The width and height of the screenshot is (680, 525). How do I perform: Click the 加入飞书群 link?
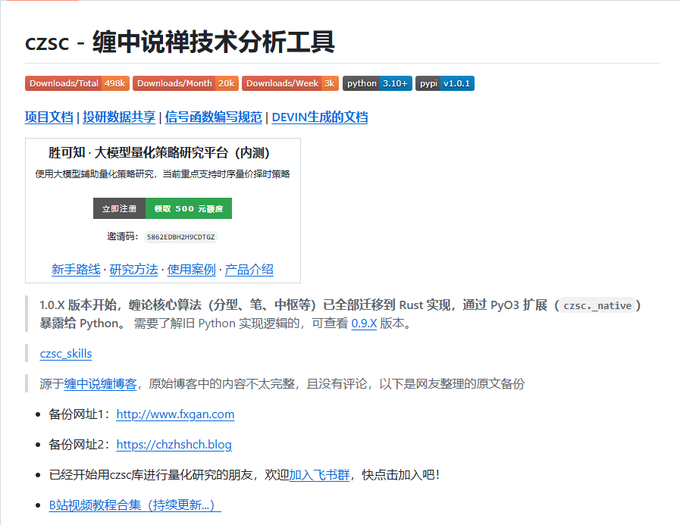tap(319, 475)
